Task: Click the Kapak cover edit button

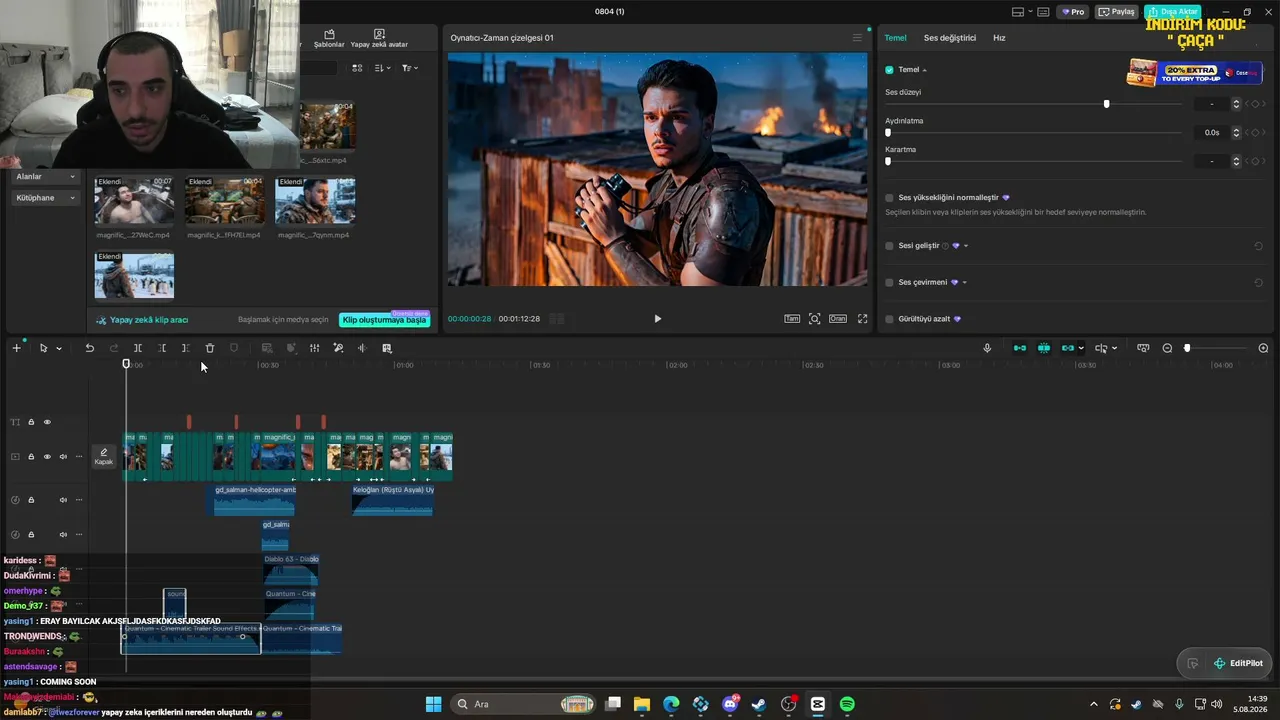Action: point(104,457)
